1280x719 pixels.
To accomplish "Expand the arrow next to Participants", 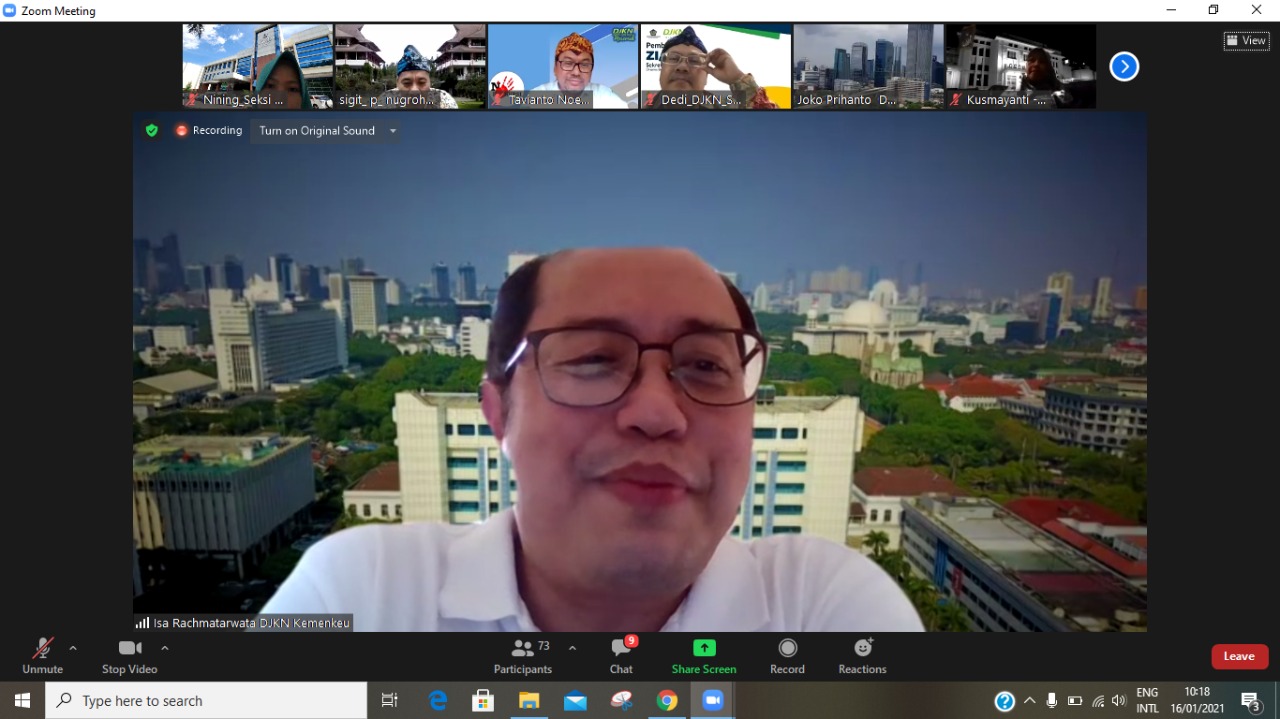I will 572,648.
